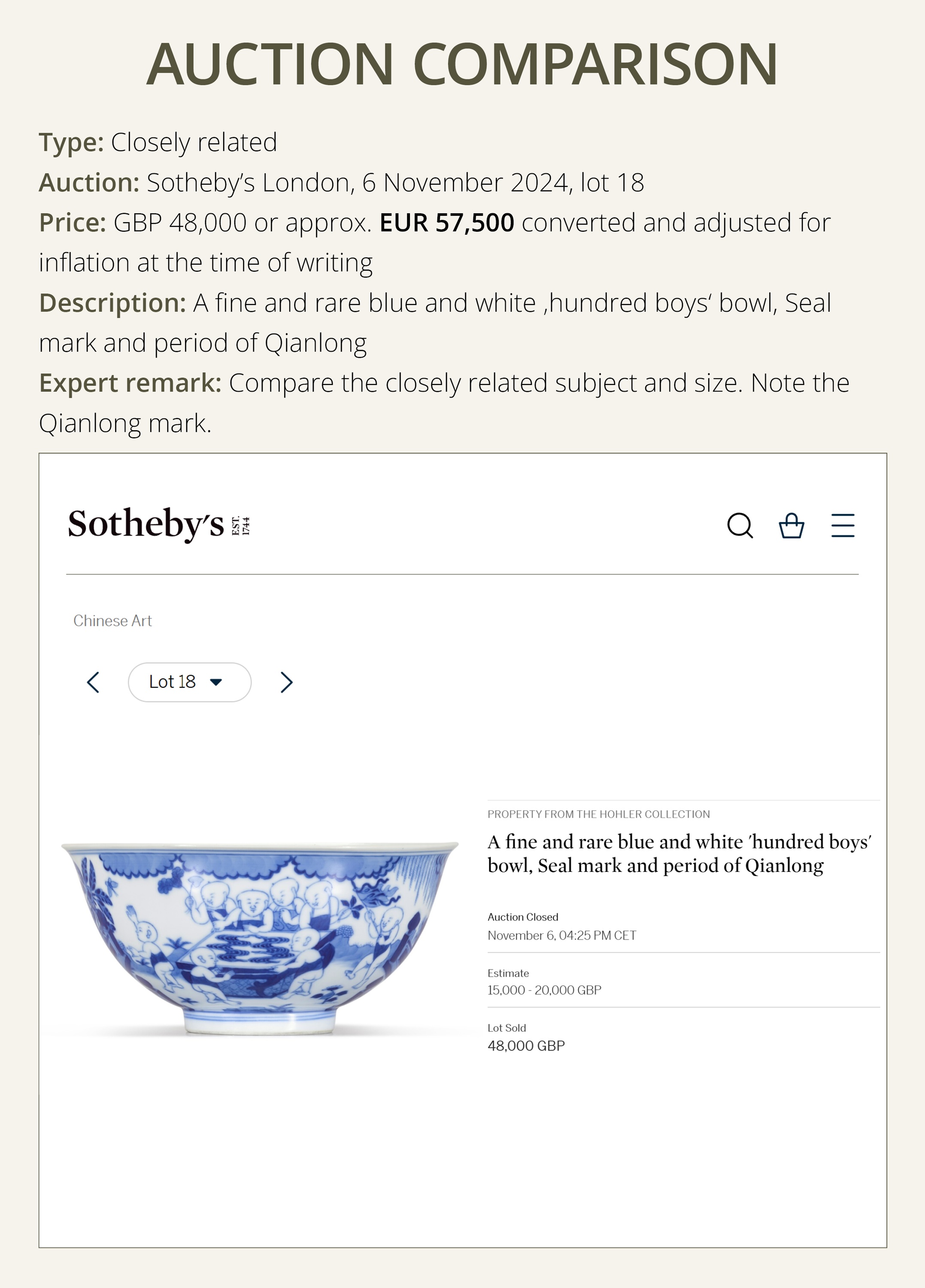
Task: Open the hamburger menu icon
Action: [843, 526]
